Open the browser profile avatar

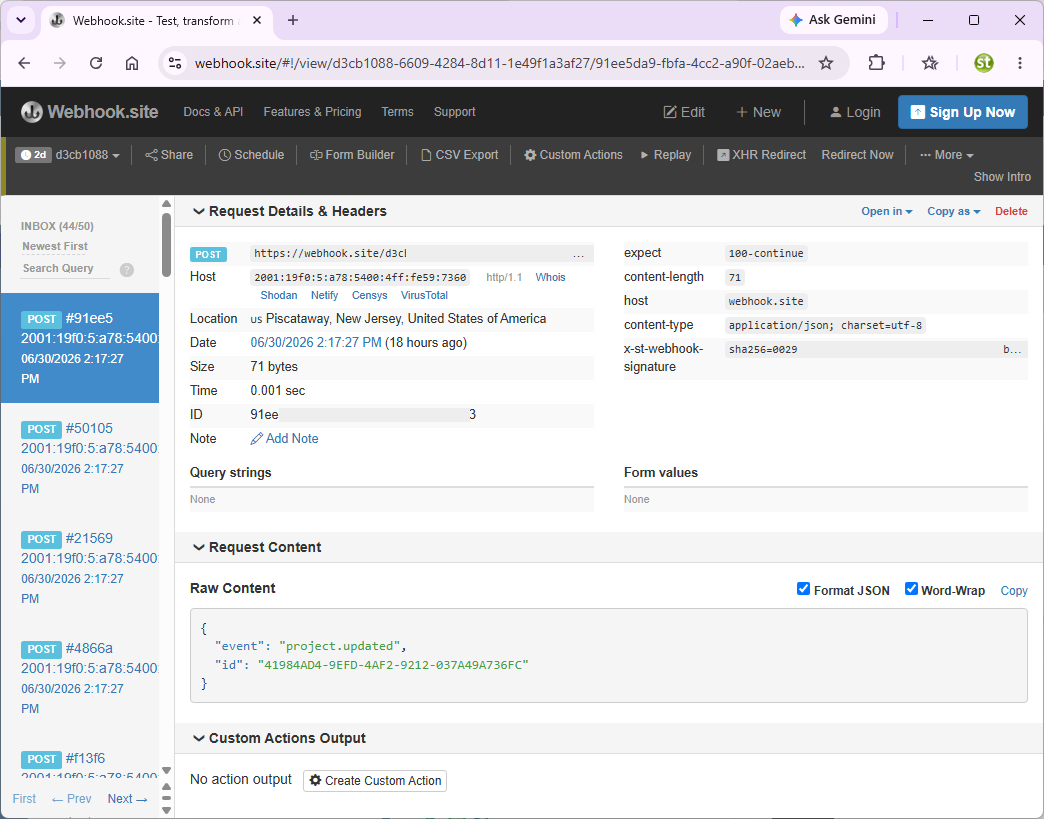(x=983, y=63)
